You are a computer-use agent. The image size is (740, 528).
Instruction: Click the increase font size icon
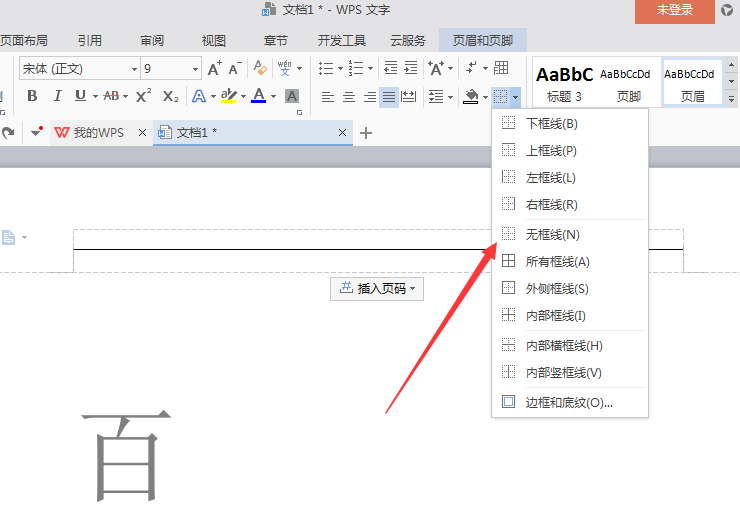pyautogui.click(x=214, y=69)
